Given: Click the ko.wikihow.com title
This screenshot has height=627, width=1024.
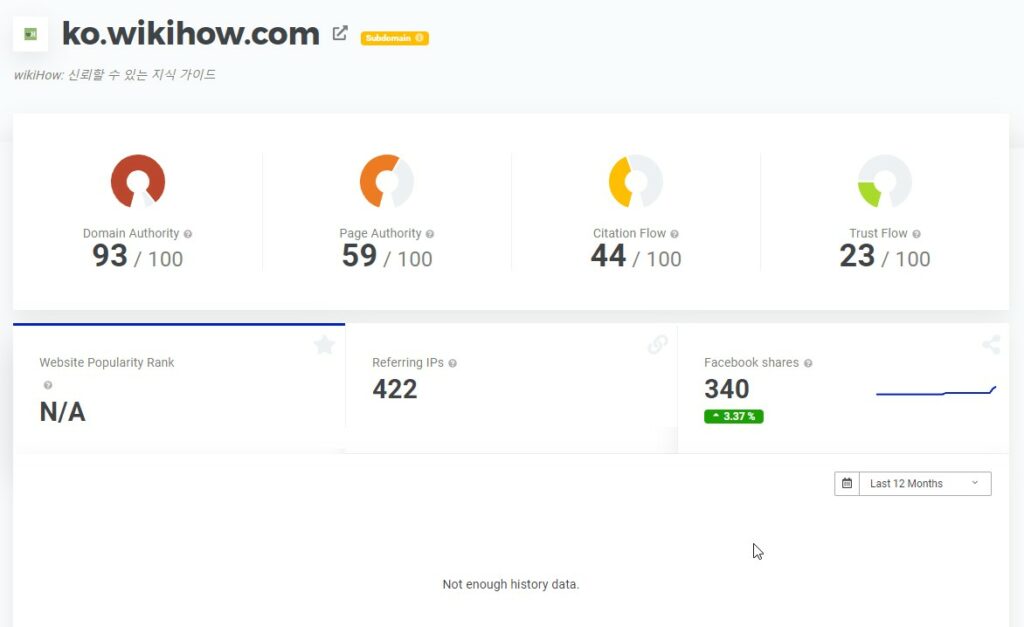Looking at the screenshot, I should pos(191,33).
